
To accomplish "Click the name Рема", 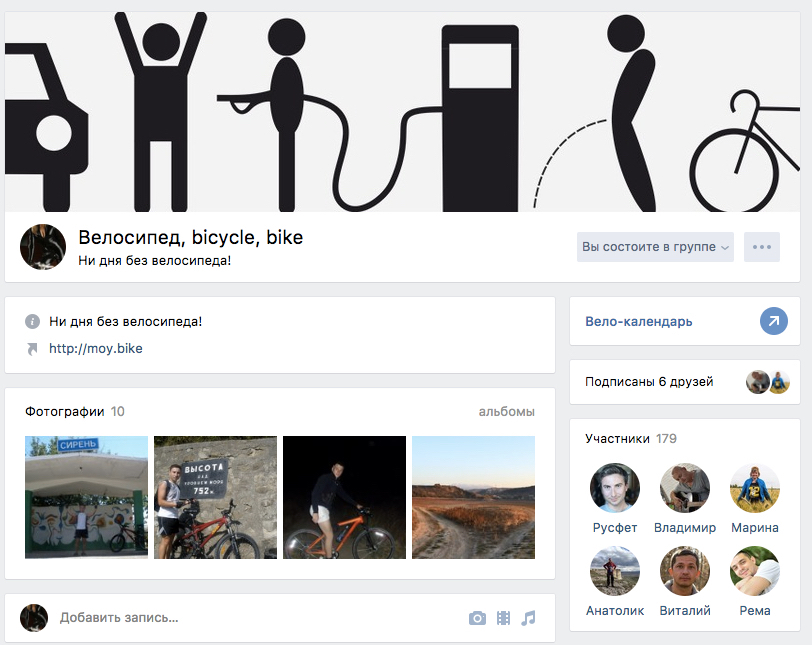I will [x=755, y=611].
